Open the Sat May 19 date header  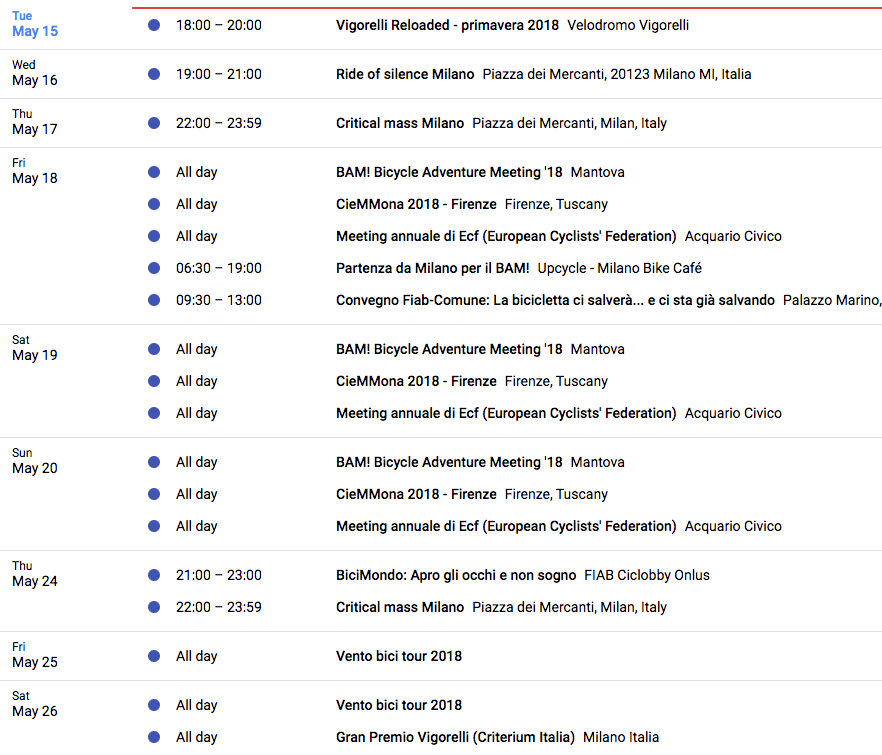(x=35, y=348)
